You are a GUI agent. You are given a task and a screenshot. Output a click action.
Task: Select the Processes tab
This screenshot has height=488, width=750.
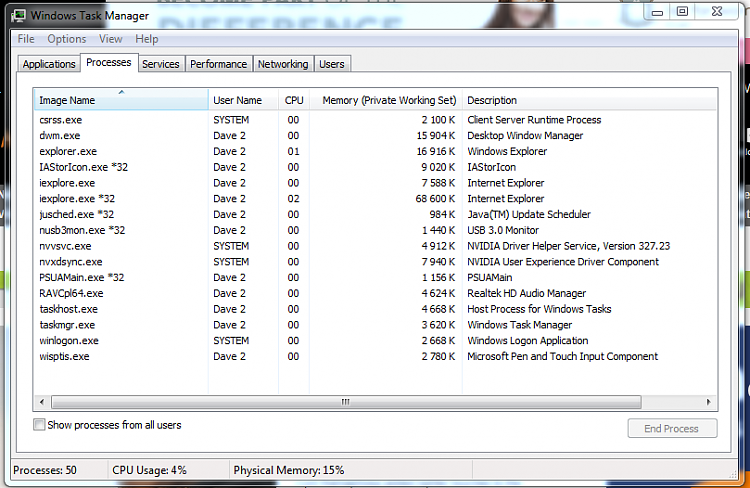coord(109,62)
